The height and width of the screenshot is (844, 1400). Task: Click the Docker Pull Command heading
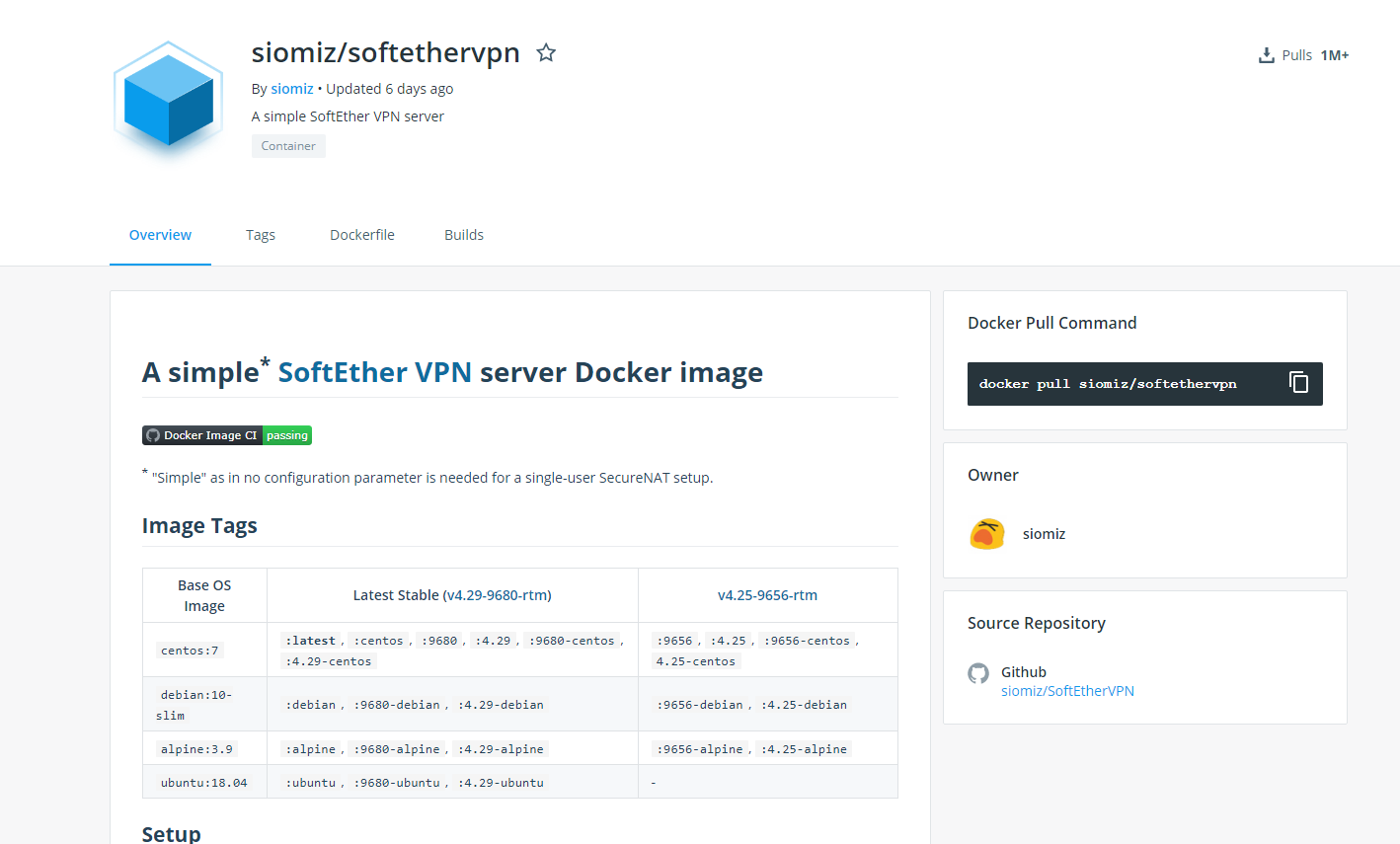(1051, 323)
